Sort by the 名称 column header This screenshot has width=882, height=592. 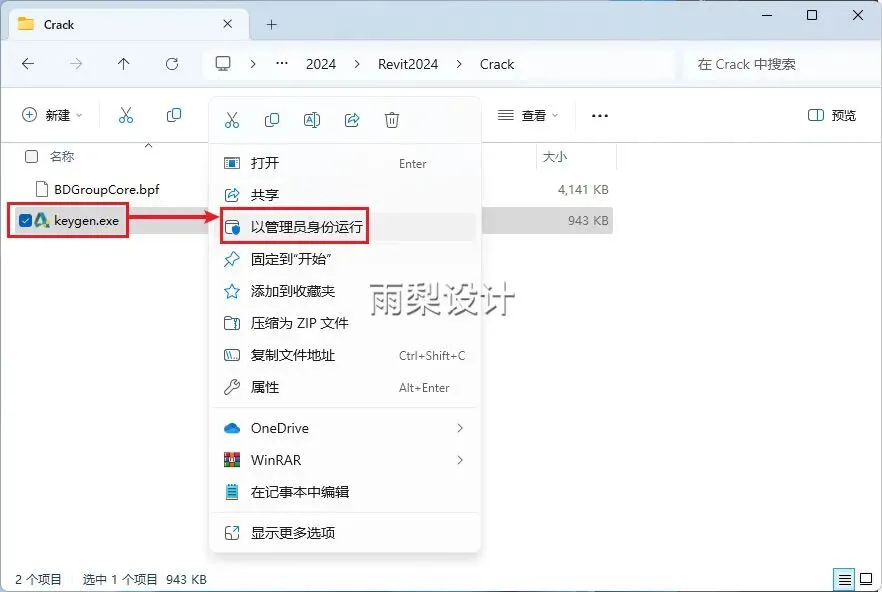pos(62,156)
